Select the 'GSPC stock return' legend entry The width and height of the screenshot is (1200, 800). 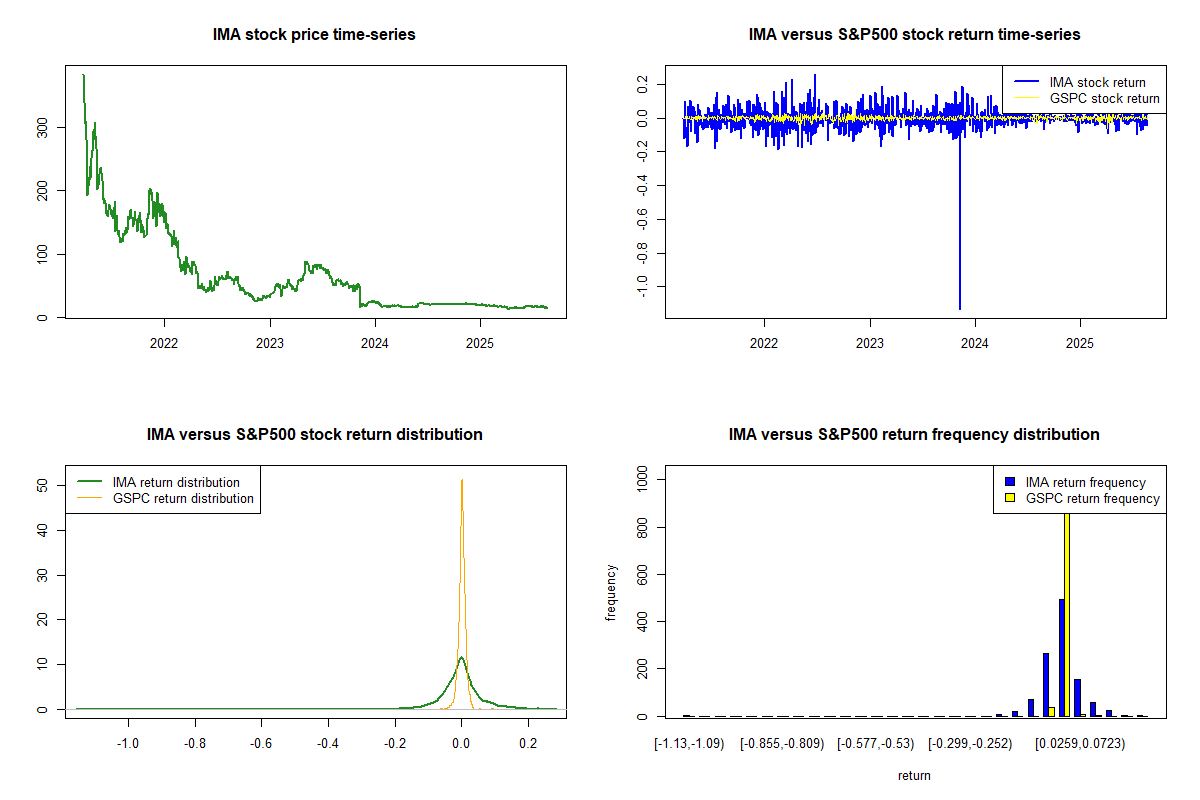[x=1104, y=98]
